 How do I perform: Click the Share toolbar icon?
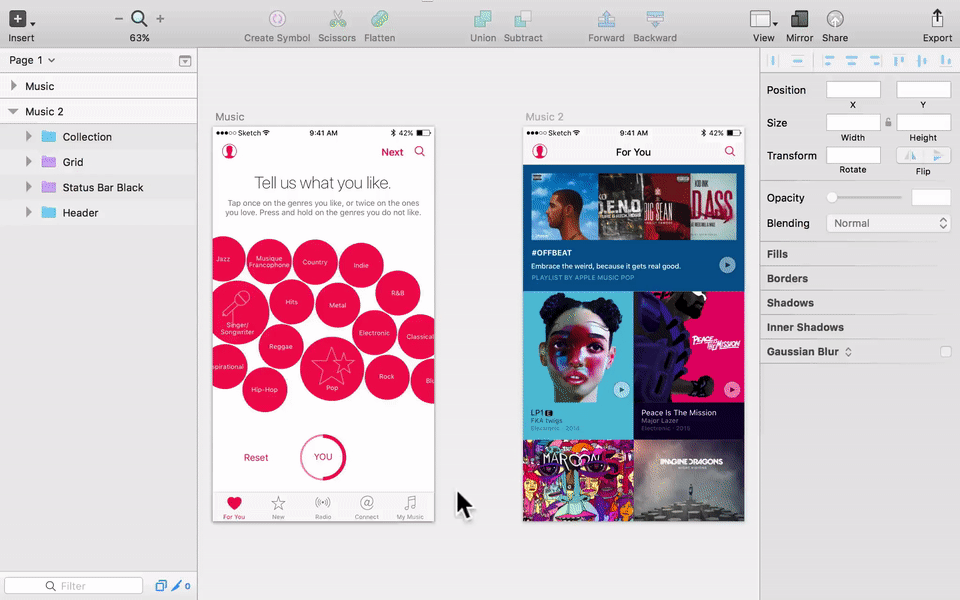834,19
